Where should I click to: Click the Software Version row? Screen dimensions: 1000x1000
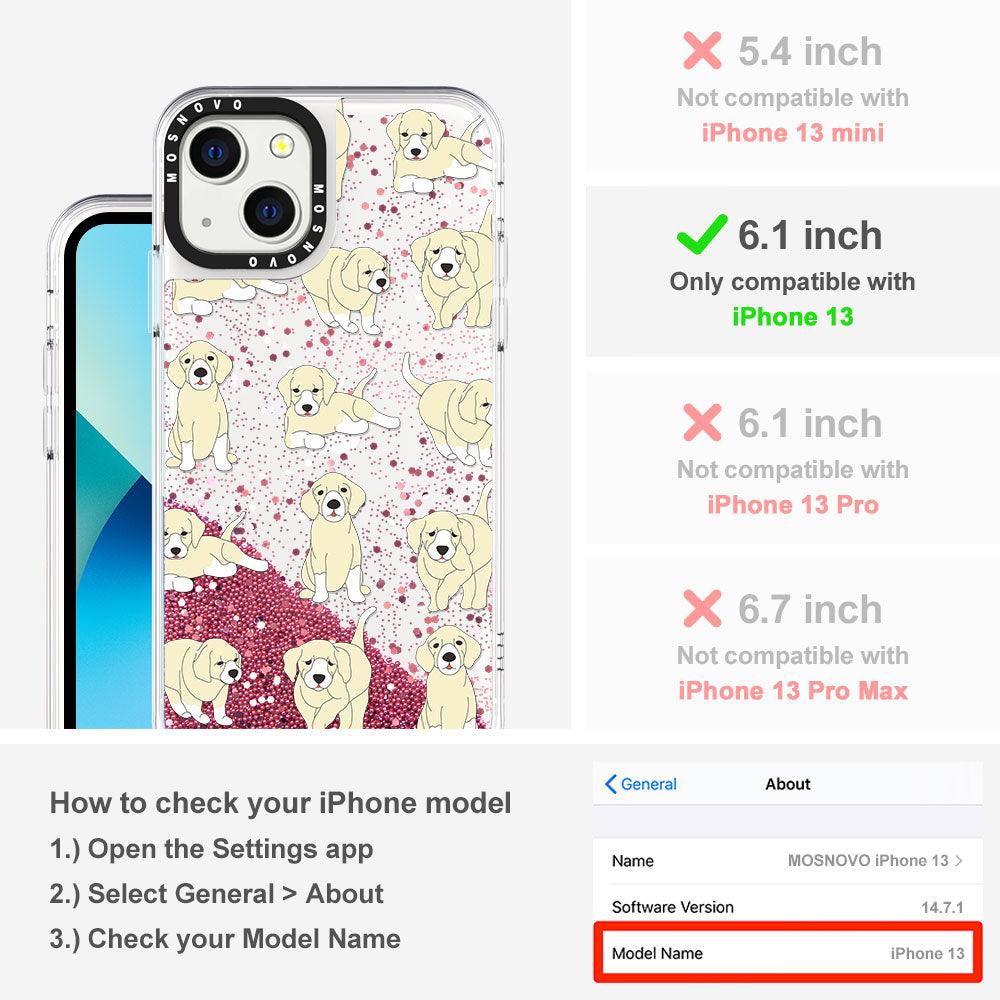(788, 907)
